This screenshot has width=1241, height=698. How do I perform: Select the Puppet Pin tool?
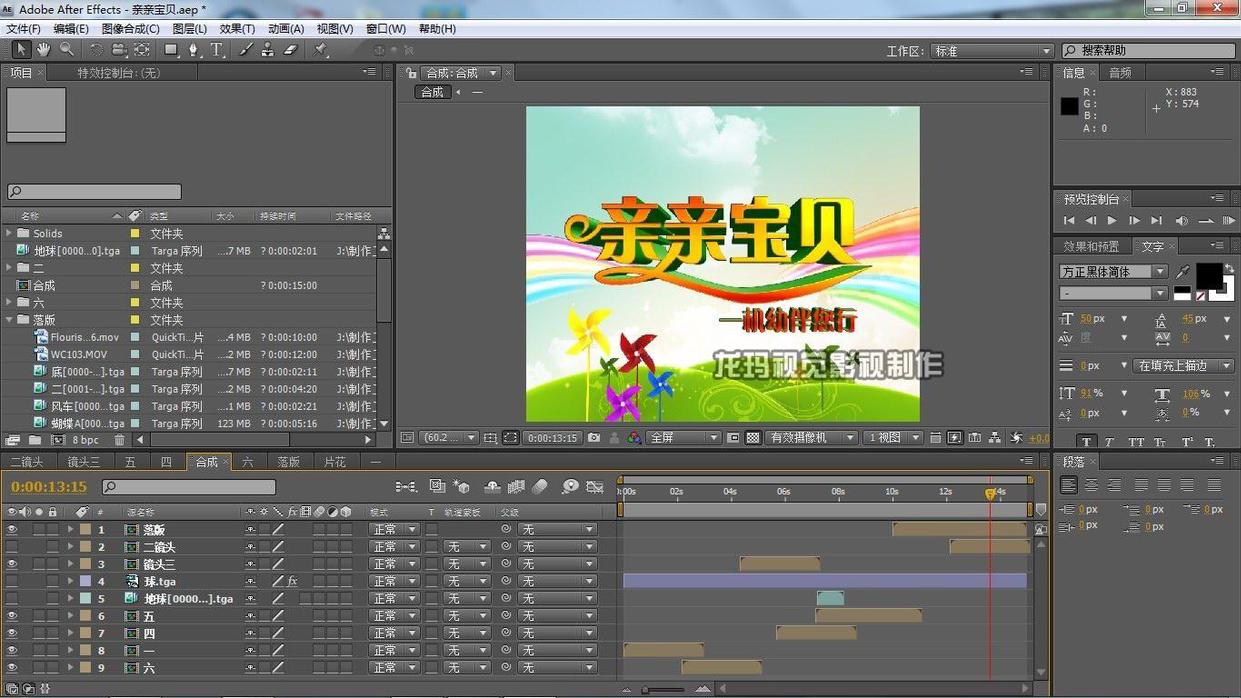(x=321, y=50)
